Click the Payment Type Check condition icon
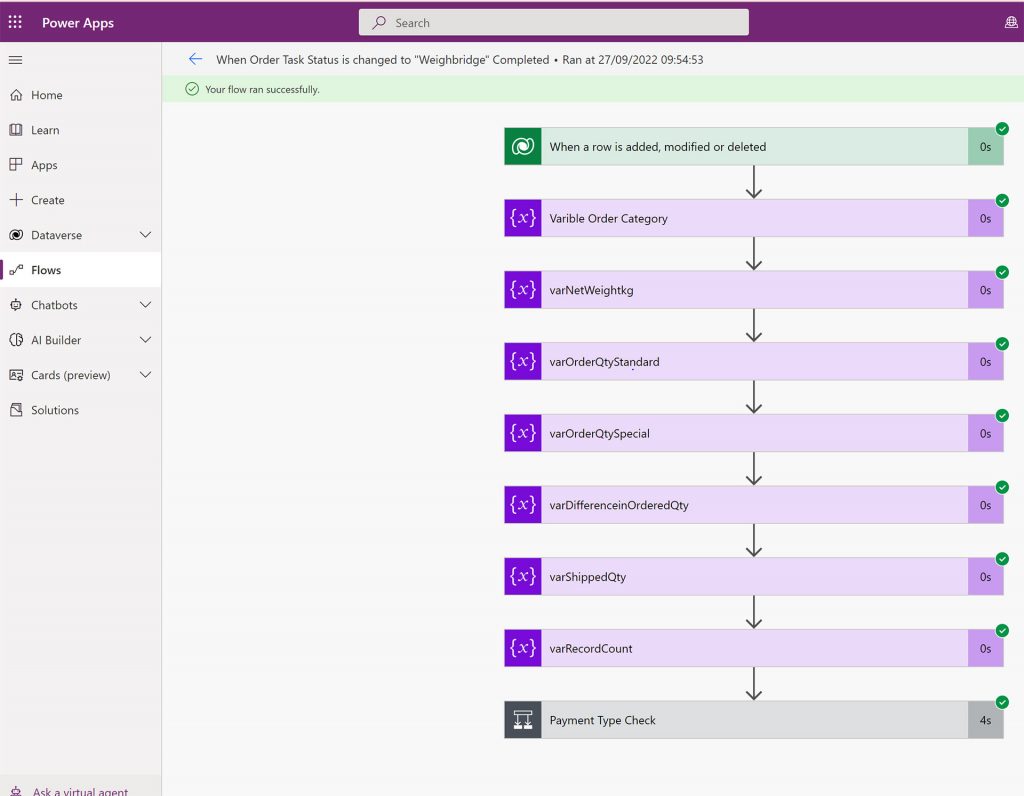Screen dimensions: 1024x796 (523, 720)
